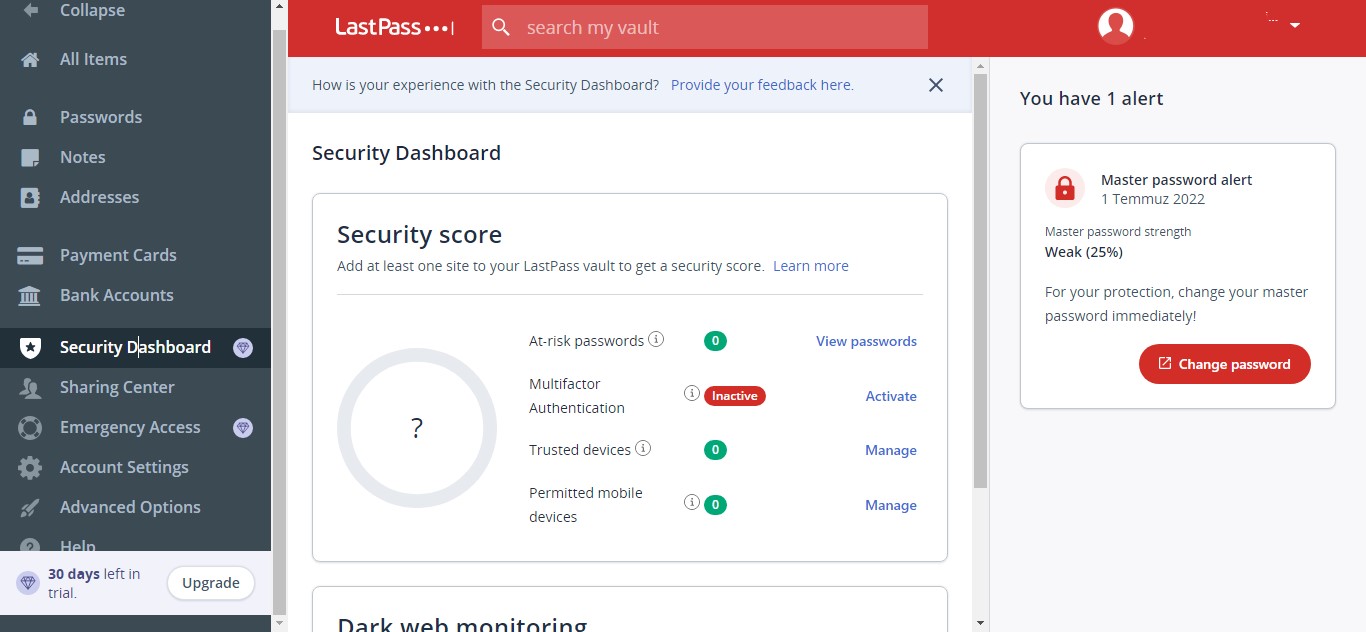Click the Sharing Center people icon

pos(30,387)
